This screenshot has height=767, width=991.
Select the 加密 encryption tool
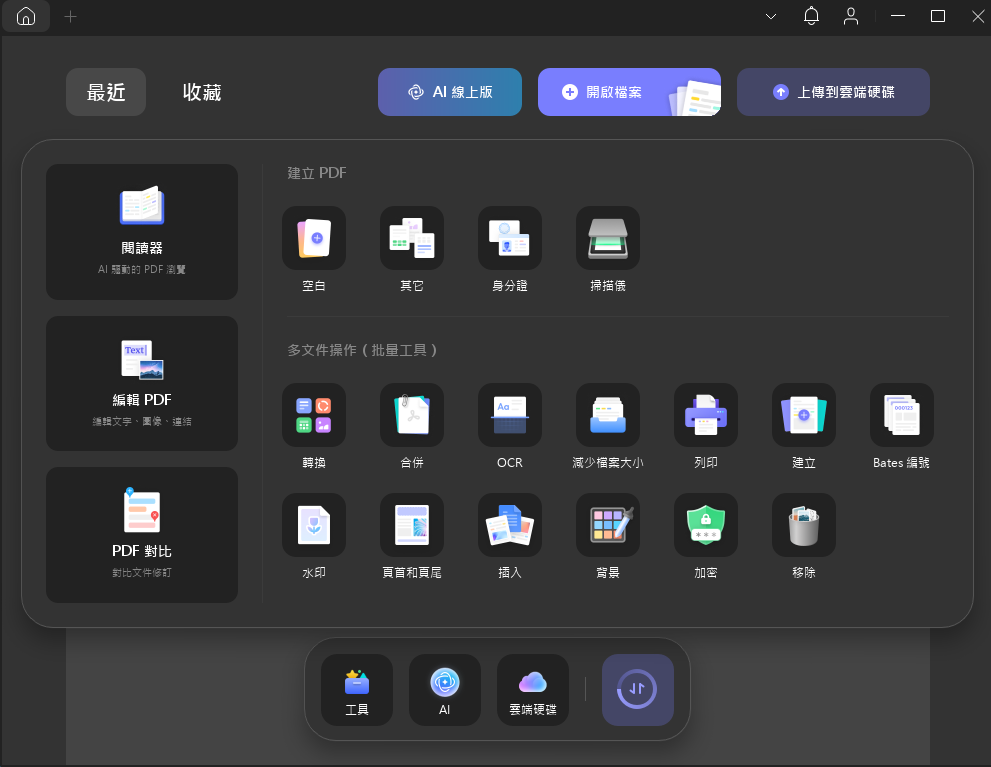[x=706, y=525]
